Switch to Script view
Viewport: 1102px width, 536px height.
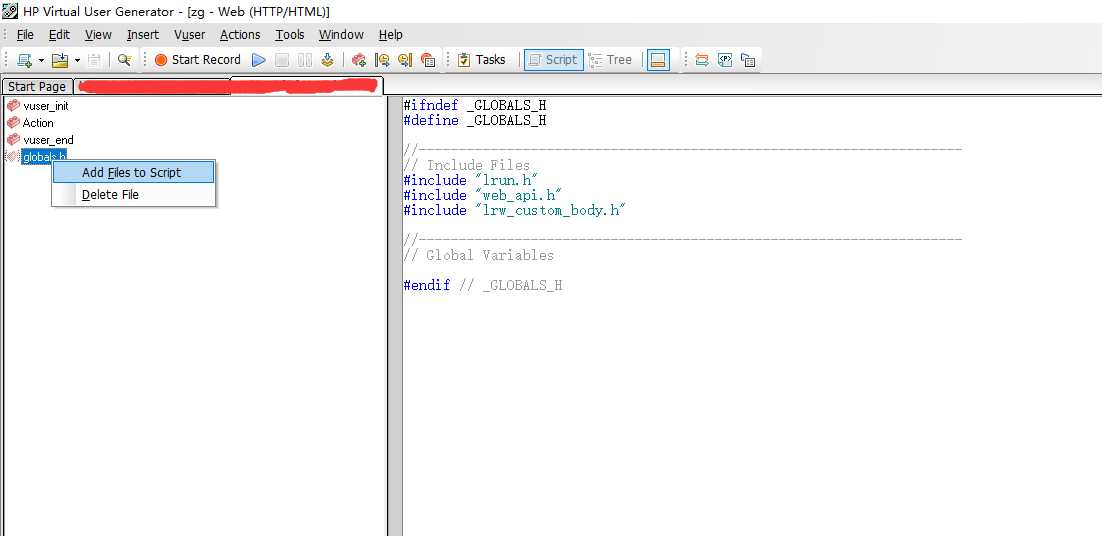pos(553,60)
